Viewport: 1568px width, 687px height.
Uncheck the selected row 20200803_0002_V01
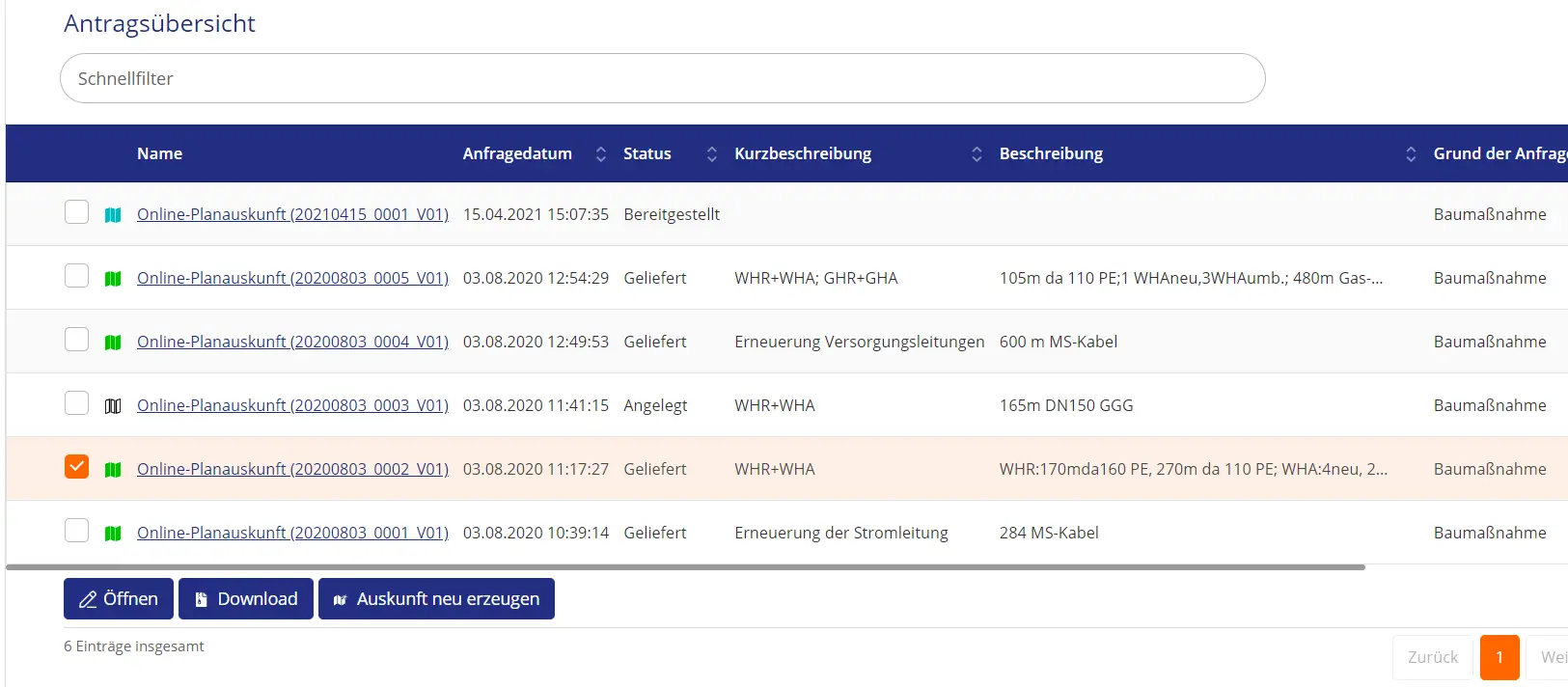[76, 466]
